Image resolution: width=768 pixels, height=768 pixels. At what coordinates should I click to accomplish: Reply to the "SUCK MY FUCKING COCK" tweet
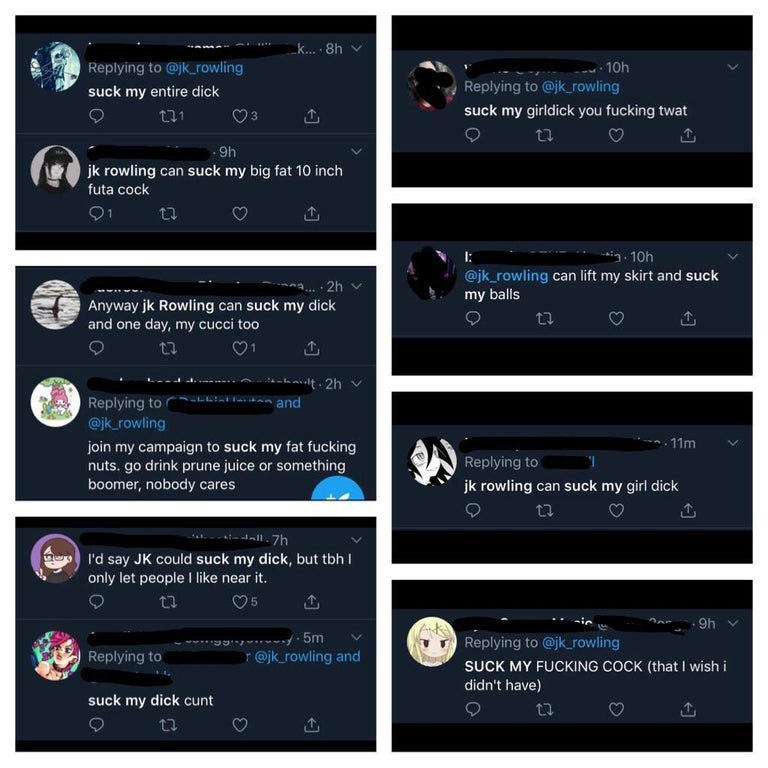point(473,709)
